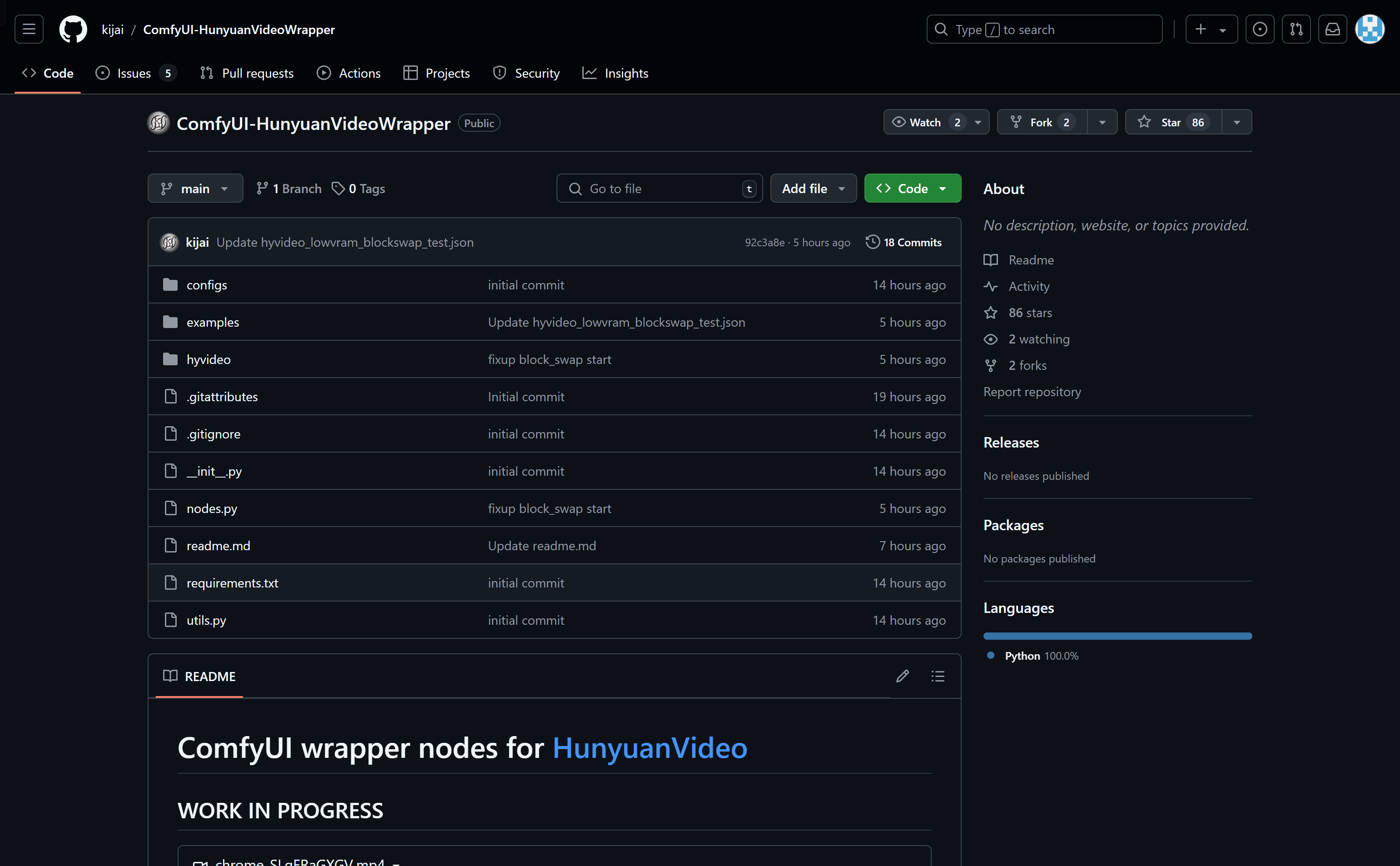Switch to the Code tab
This screenshot has width=1400, height=866.
pos(48,73)
